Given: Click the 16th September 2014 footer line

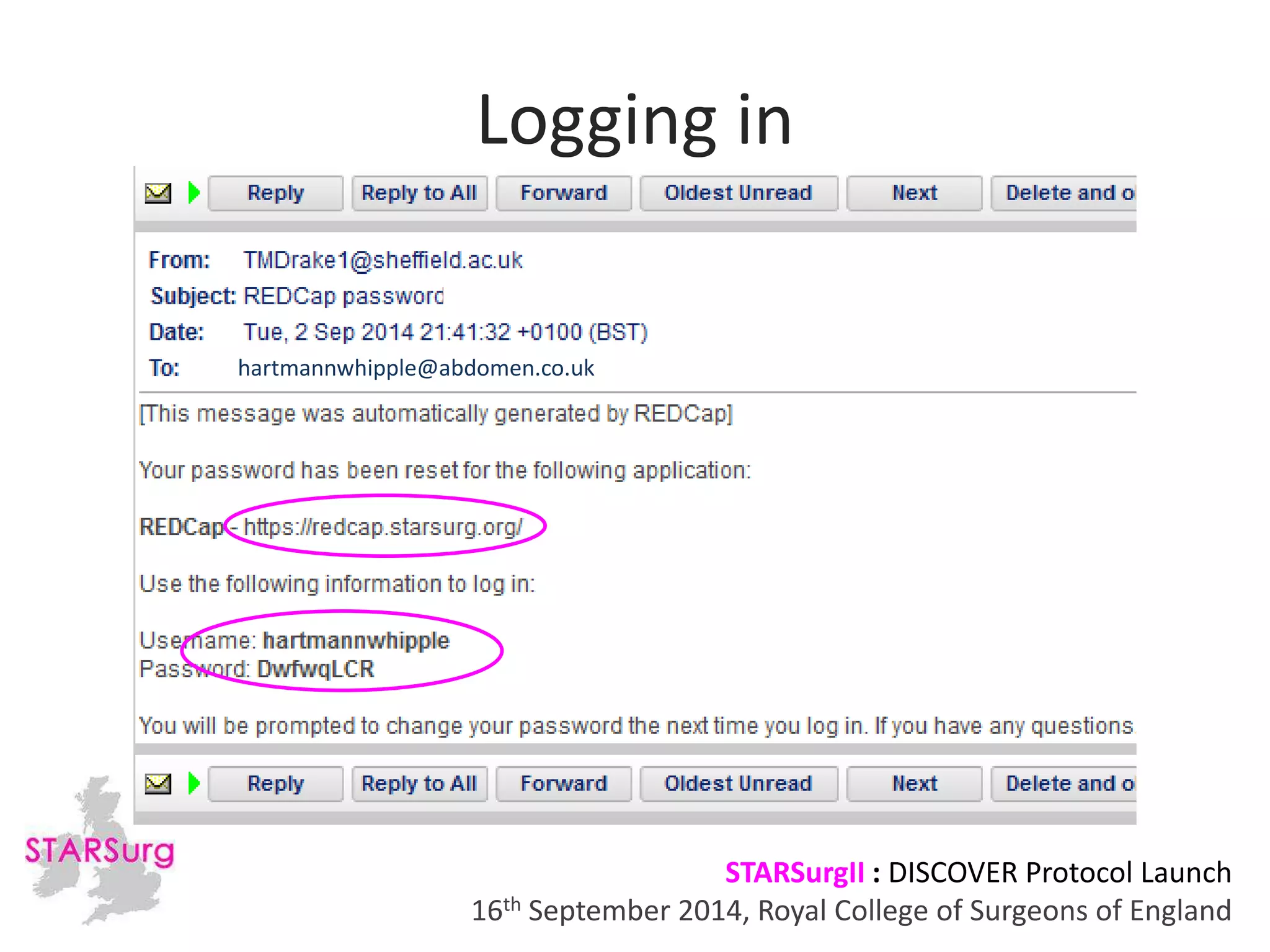Looking at the screenshot, I should point(851,910).
